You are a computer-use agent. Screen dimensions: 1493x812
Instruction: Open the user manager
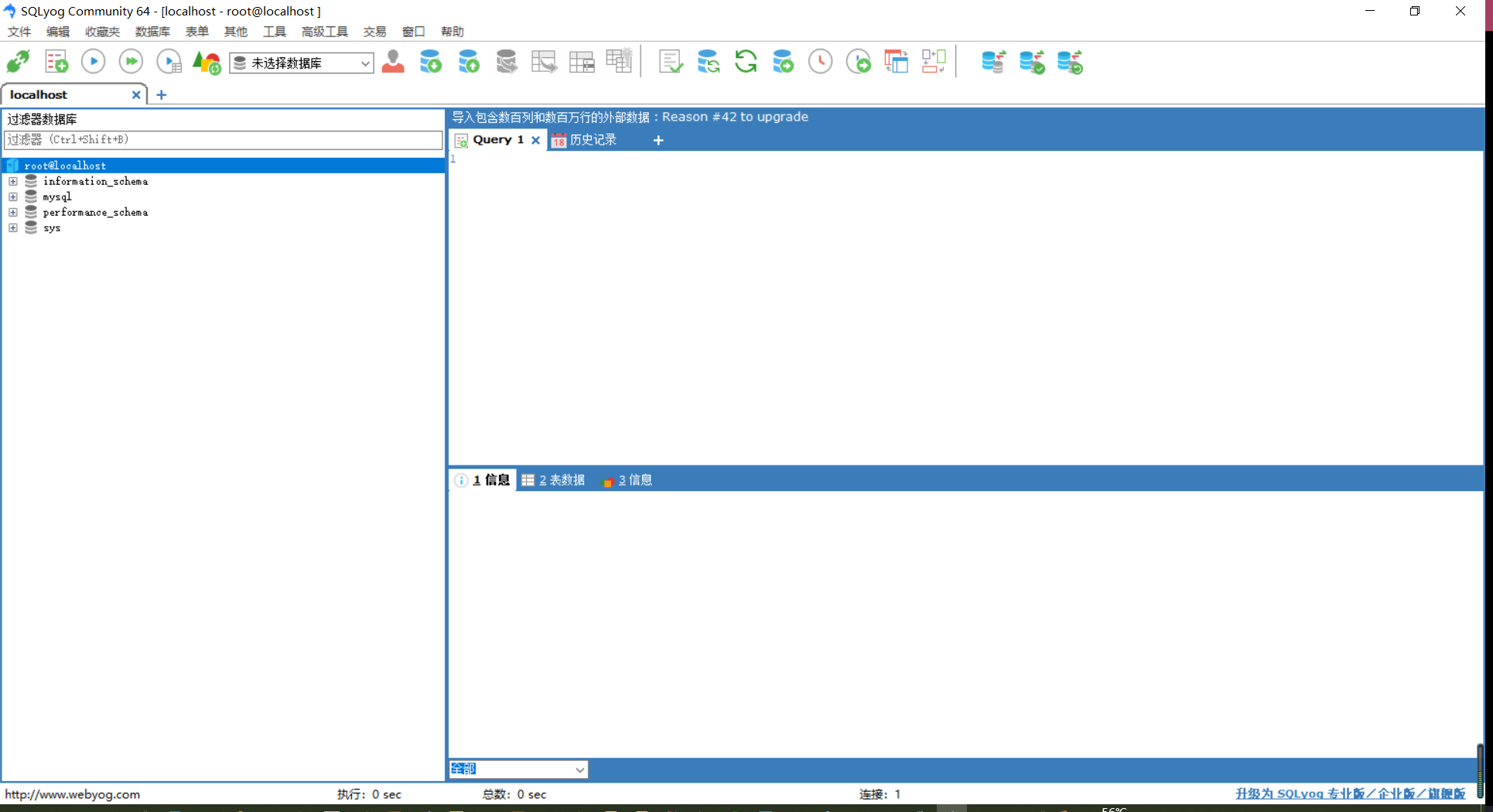point(393,62)
